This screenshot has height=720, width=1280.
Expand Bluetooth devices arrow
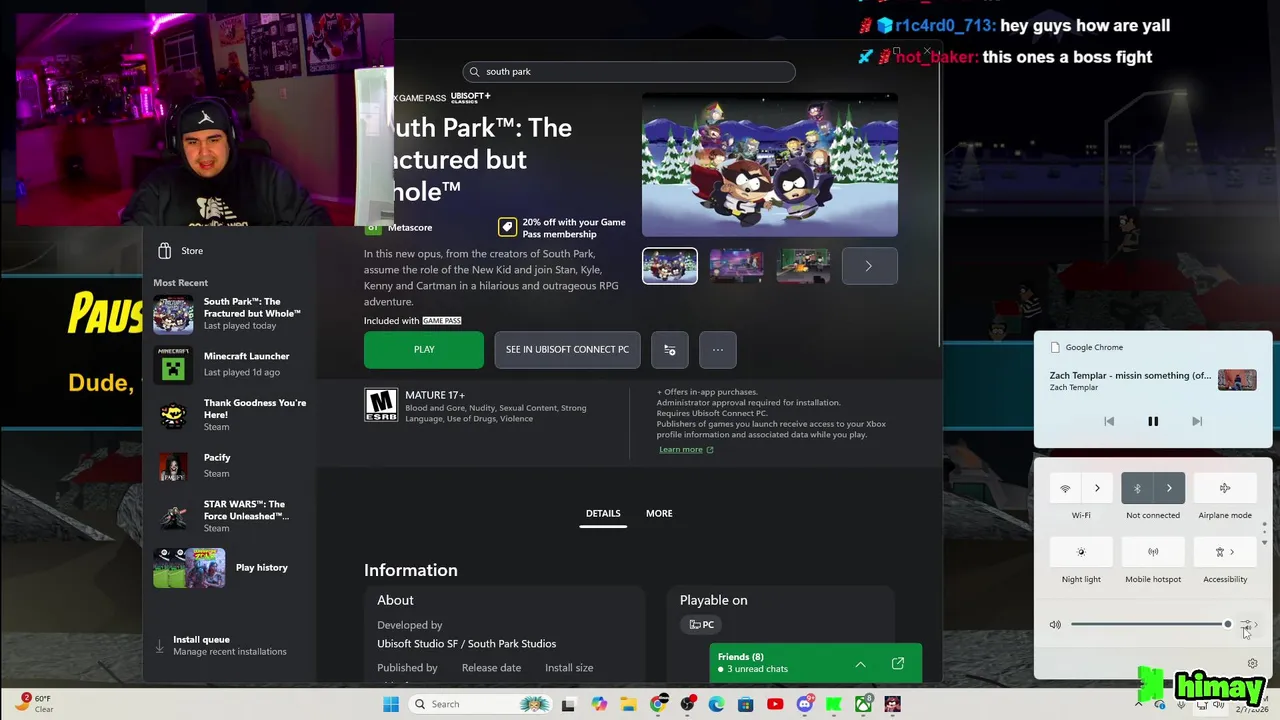[1169, 488]
